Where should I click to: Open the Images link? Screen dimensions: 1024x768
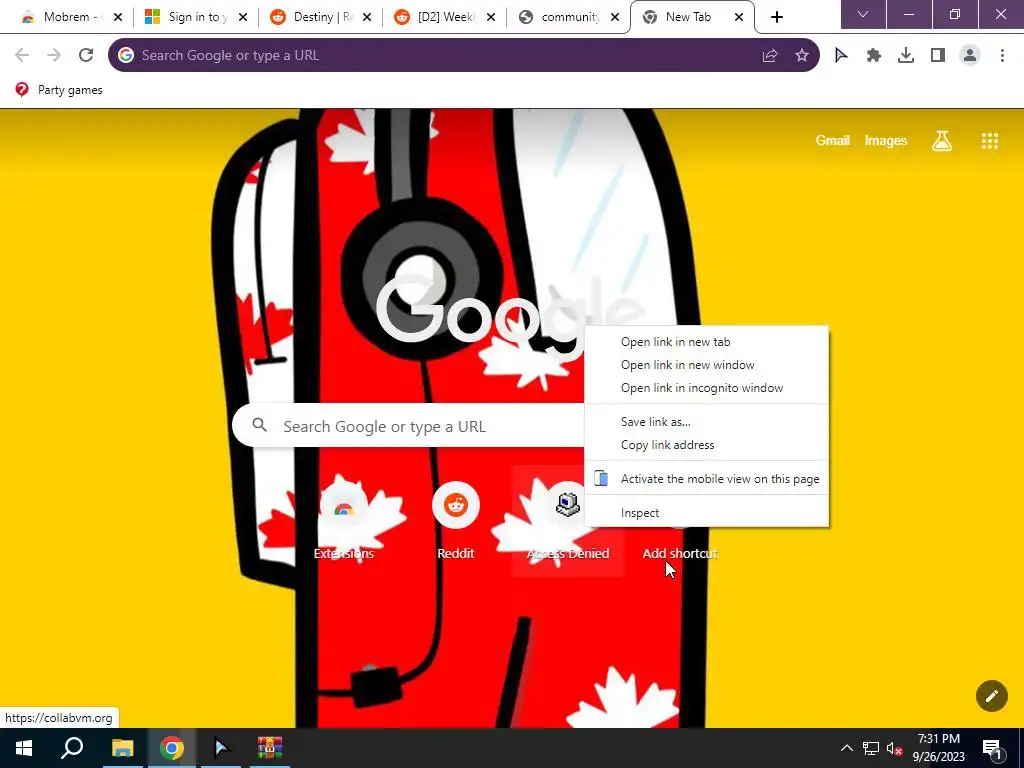pos(886,140)
